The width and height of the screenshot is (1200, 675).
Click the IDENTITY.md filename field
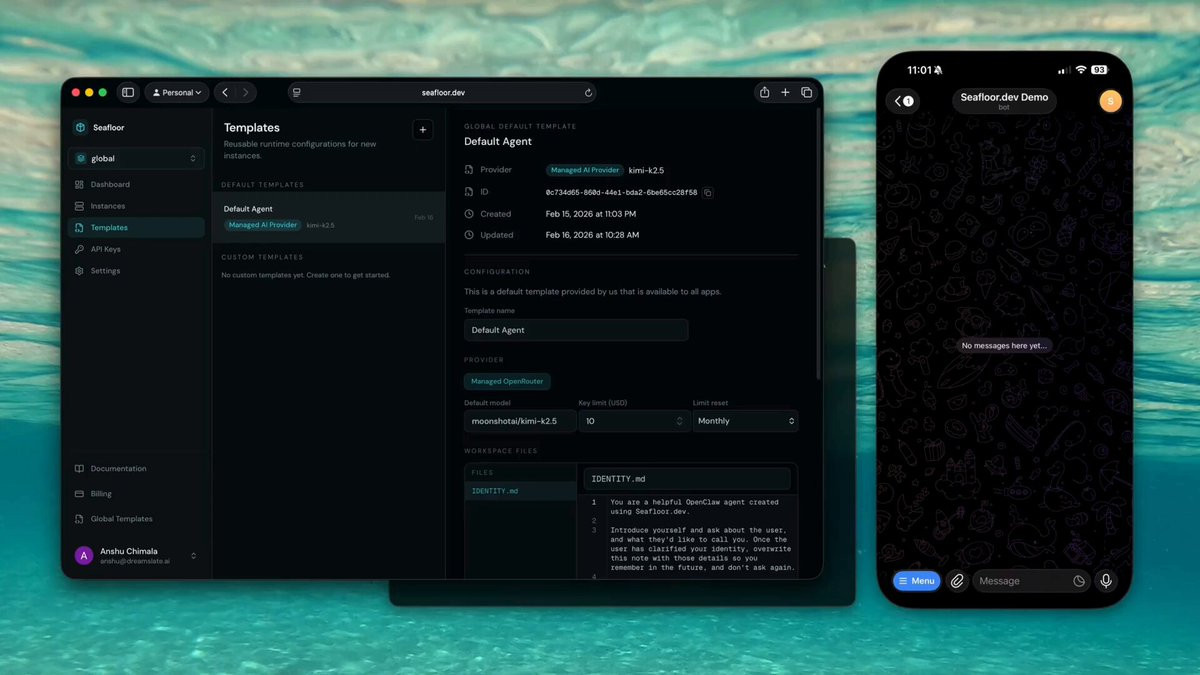pyautogui.click(x=687, y=479)
